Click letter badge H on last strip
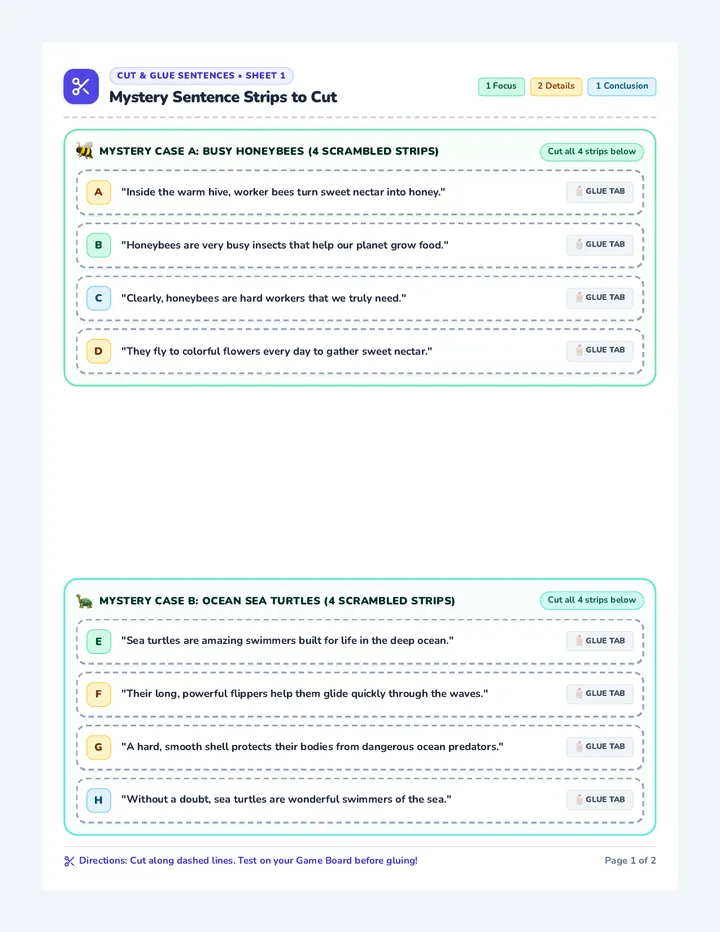The image size is (720, 932). point(99,800)
